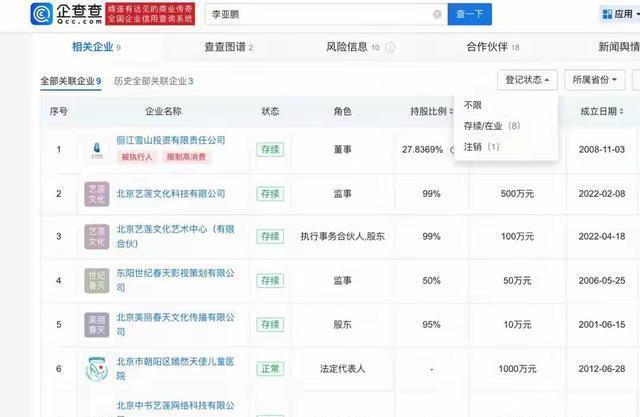Switch to the 查查图谱 tab

pos(228,47)
